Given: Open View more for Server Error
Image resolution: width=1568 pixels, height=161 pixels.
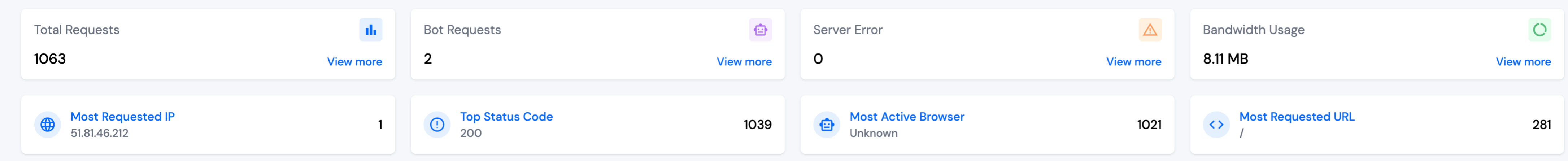Looking at the screenshot, I should tap(1133, 62).
